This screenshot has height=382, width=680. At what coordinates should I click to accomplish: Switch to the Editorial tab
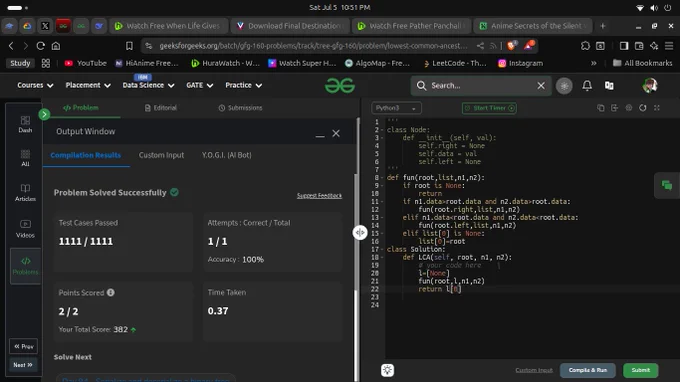pyautogui.click(x=160, y=108)
